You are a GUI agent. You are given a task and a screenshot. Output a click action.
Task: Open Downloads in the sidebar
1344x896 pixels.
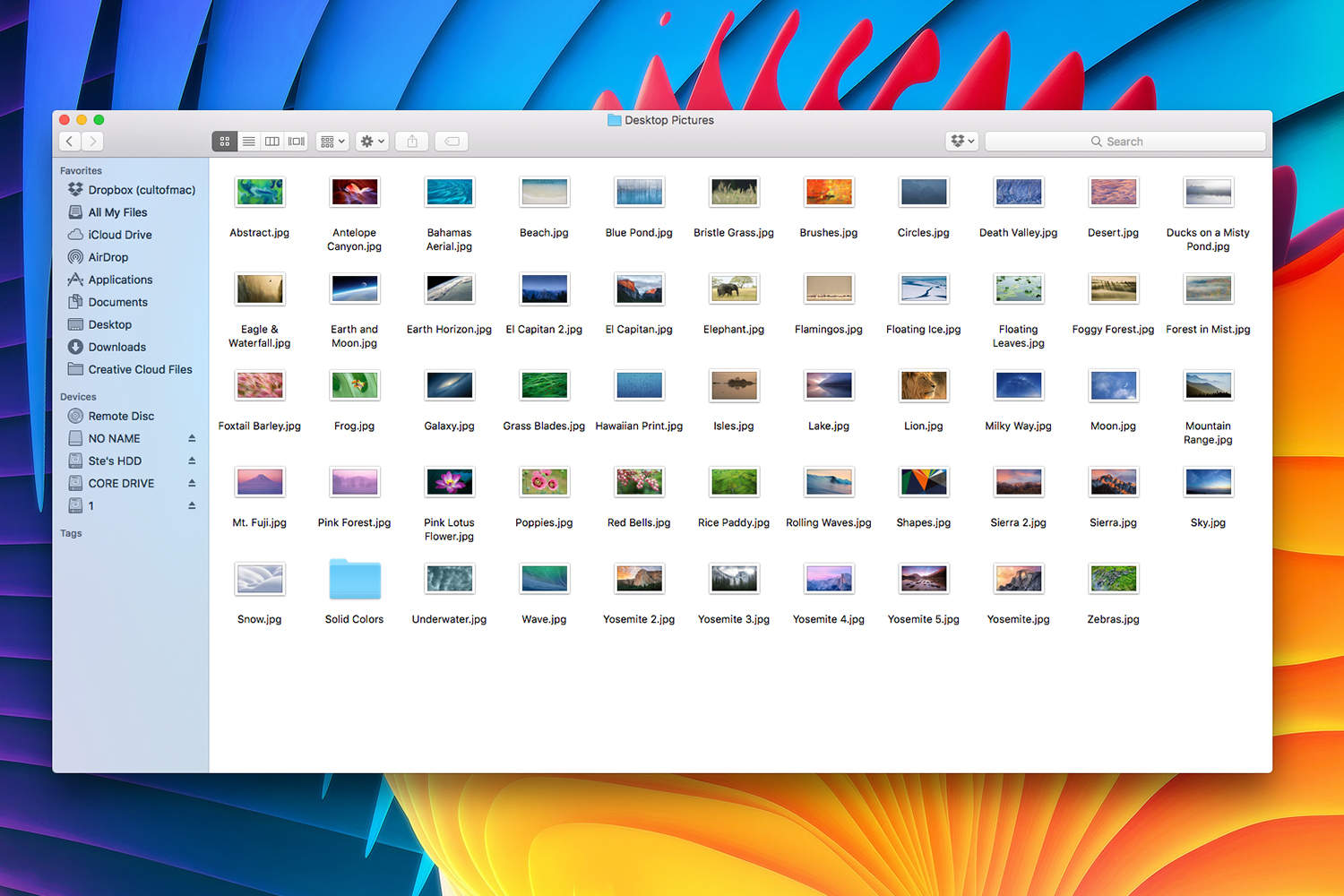pos(116,347)
